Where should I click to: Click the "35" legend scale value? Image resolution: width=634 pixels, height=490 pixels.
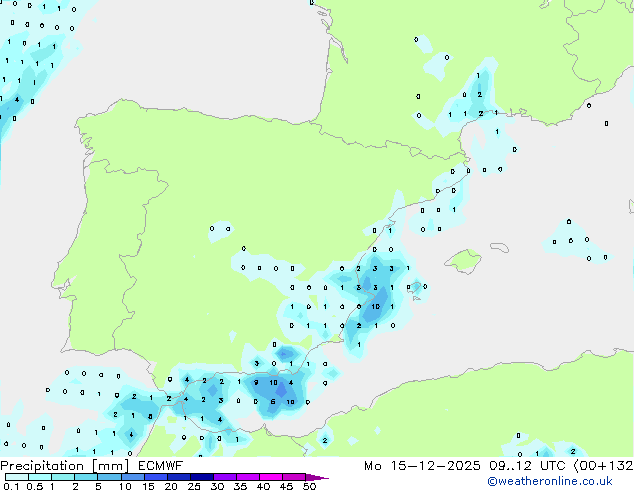(x=240, y=486)
